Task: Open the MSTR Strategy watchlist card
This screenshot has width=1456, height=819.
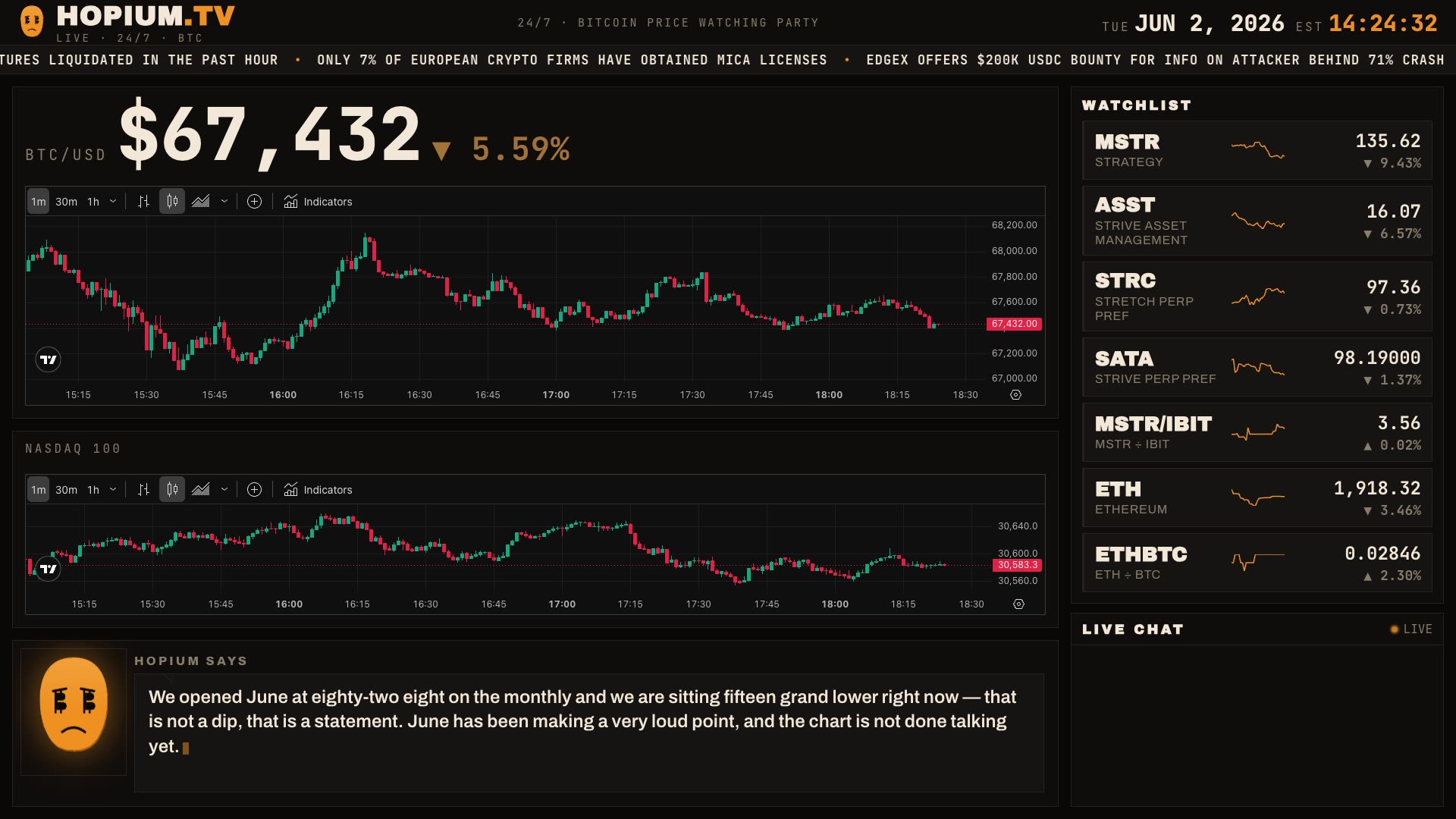Action: click(x=1257, y=150)
